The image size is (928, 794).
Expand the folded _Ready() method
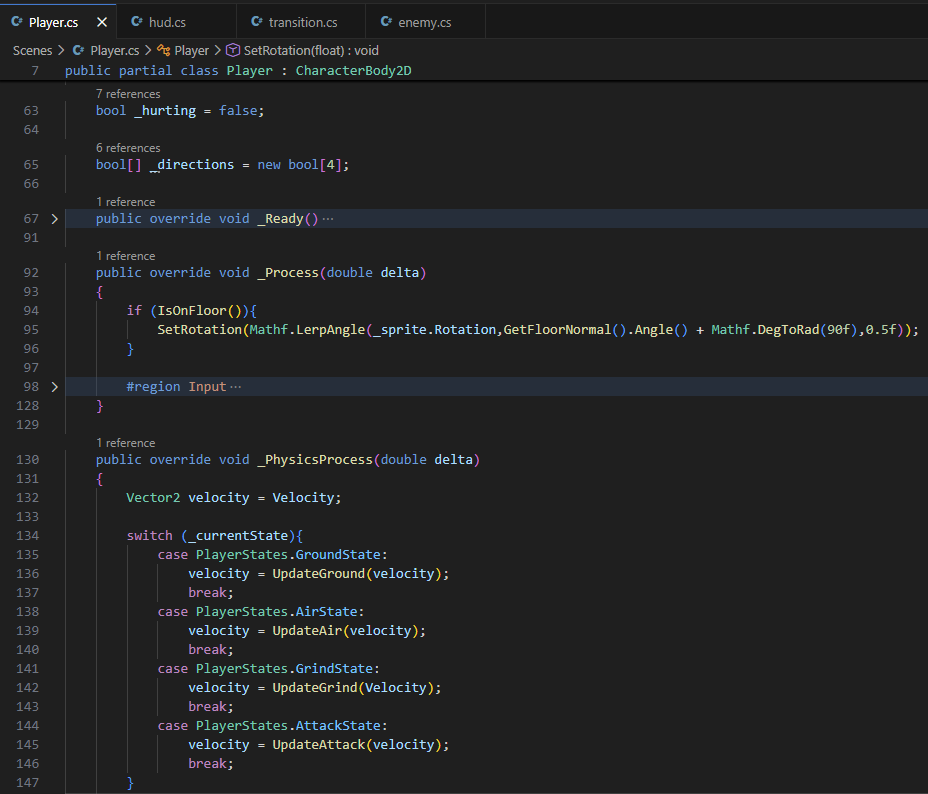click(54, 219)
